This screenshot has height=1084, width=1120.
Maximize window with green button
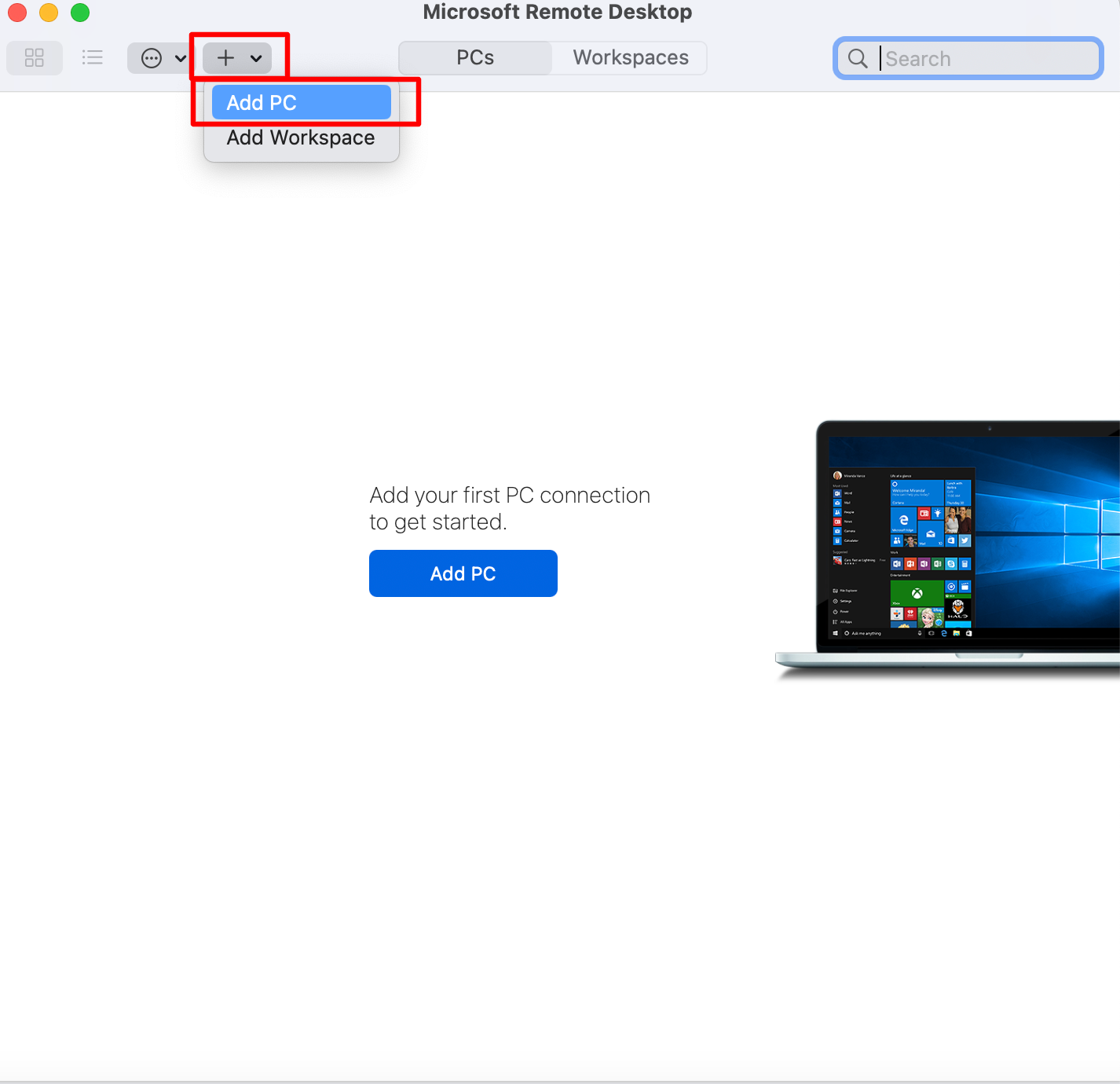80,12
